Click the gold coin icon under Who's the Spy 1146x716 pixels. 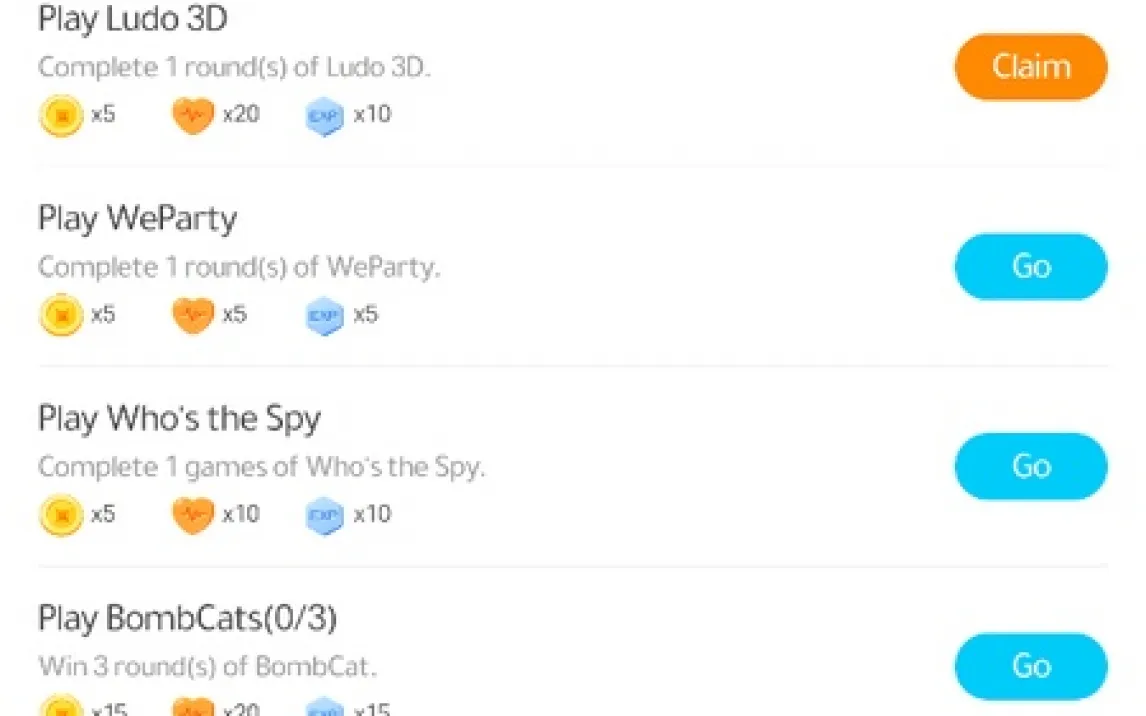[61, 515]
